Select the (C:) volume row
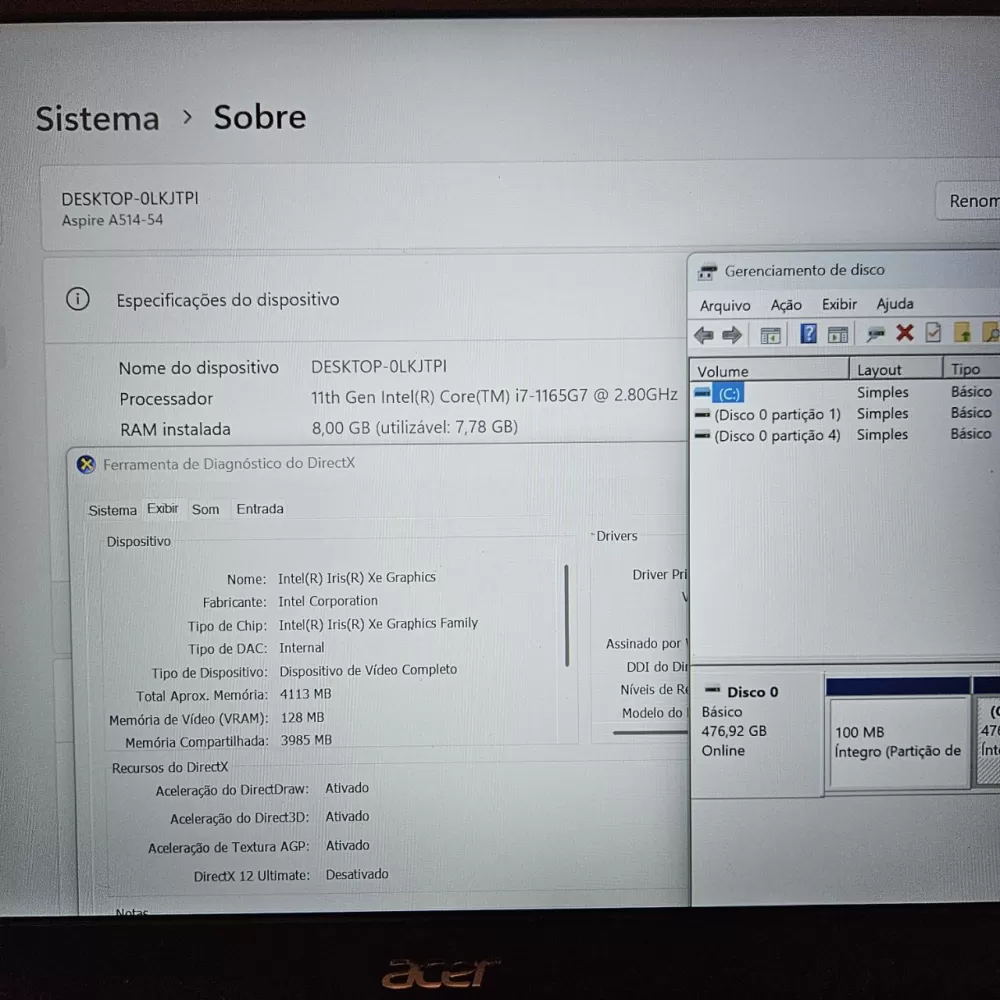The height and width of the screenshot is (1000, 1000). (729, 394)
